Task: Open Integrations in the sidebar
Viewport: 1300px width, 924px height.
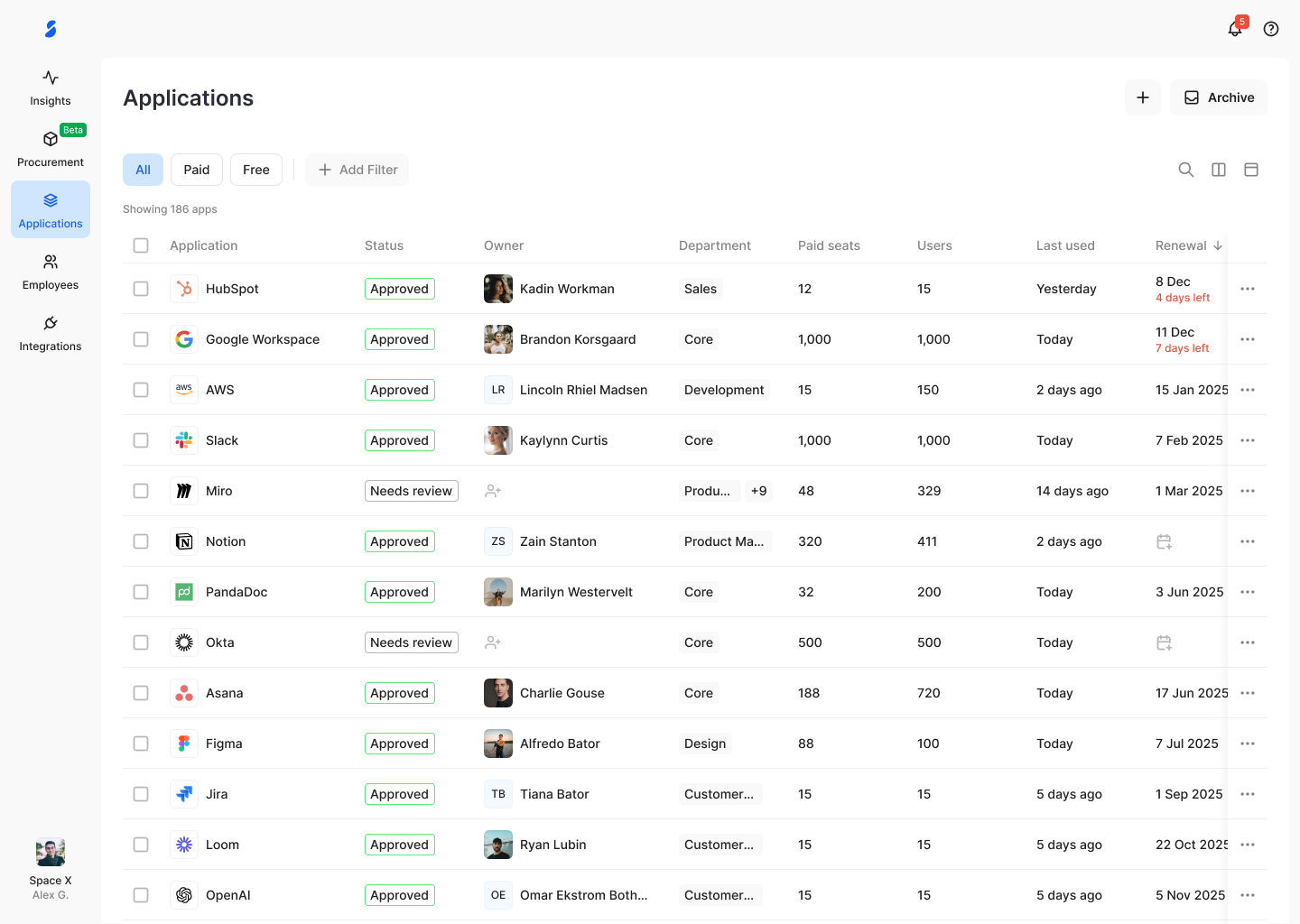Action: tap(51, 334)
